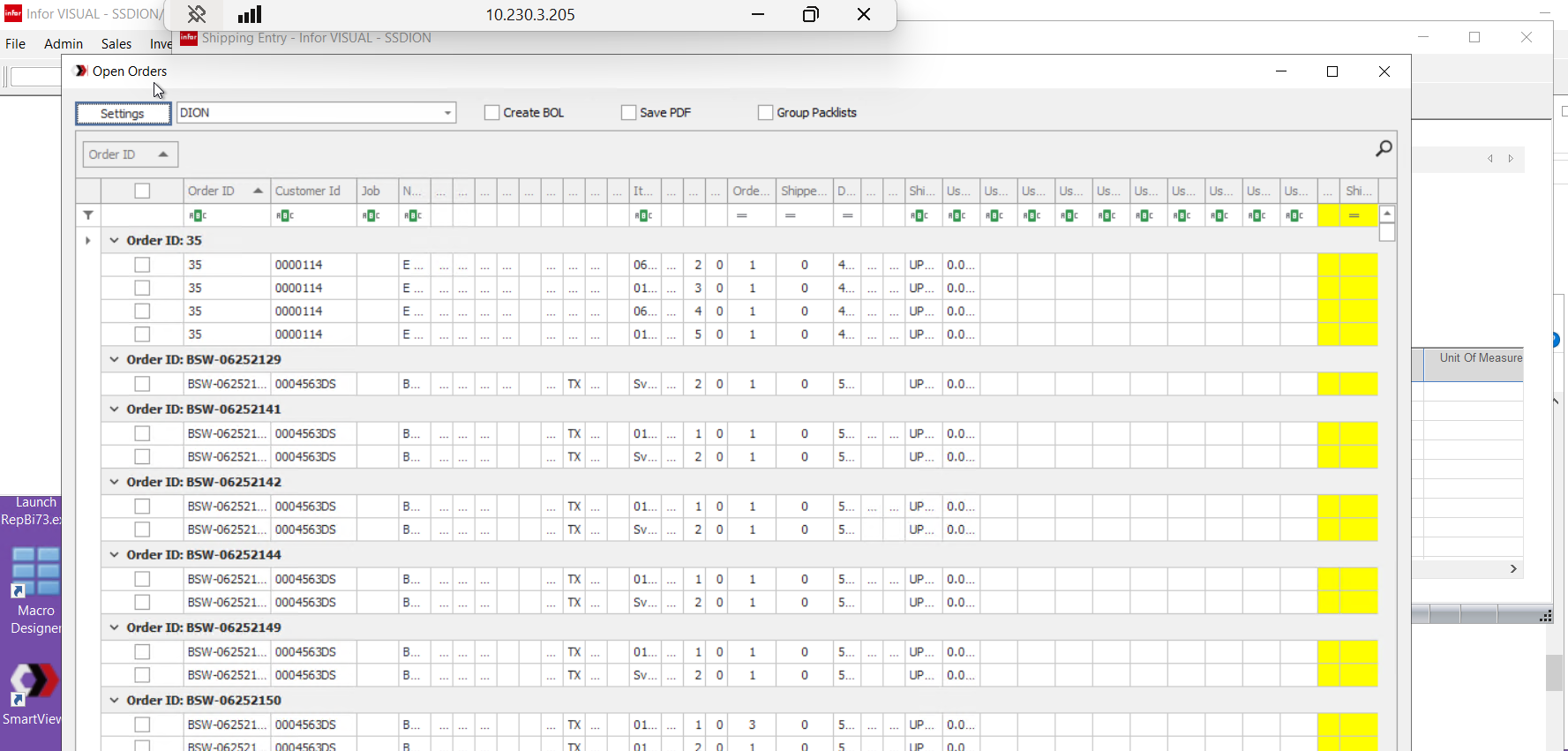Open the DION dropdown list
Image resolution: width=1568 pixels, height=751 pixels.
(x=447, y=113)
